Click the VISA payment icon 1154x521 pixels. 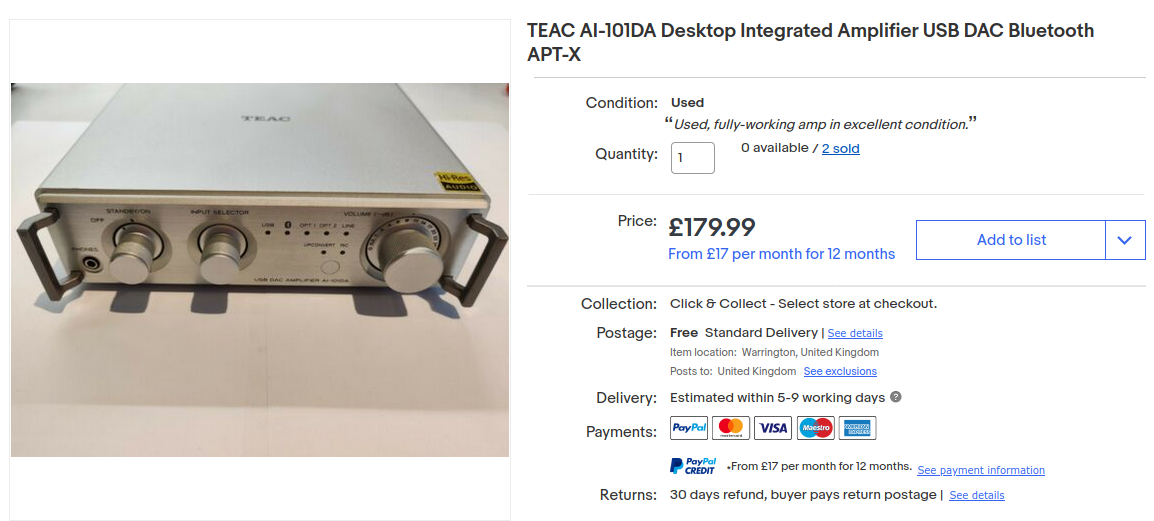click(x=773, y=428)
